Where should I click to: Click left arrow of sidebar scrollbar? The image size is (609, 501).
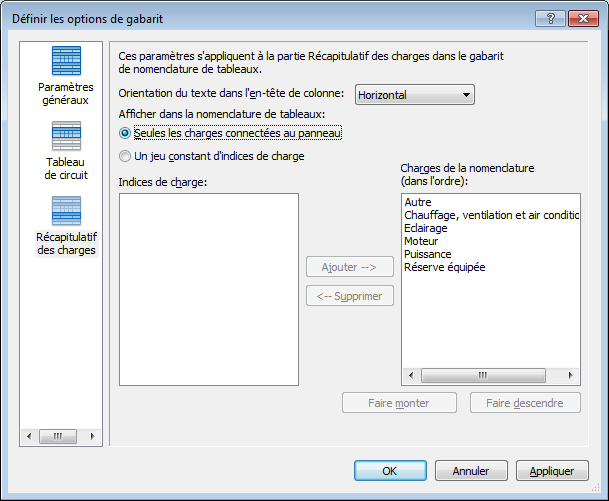pyautogui.click(x=29, y=436)
